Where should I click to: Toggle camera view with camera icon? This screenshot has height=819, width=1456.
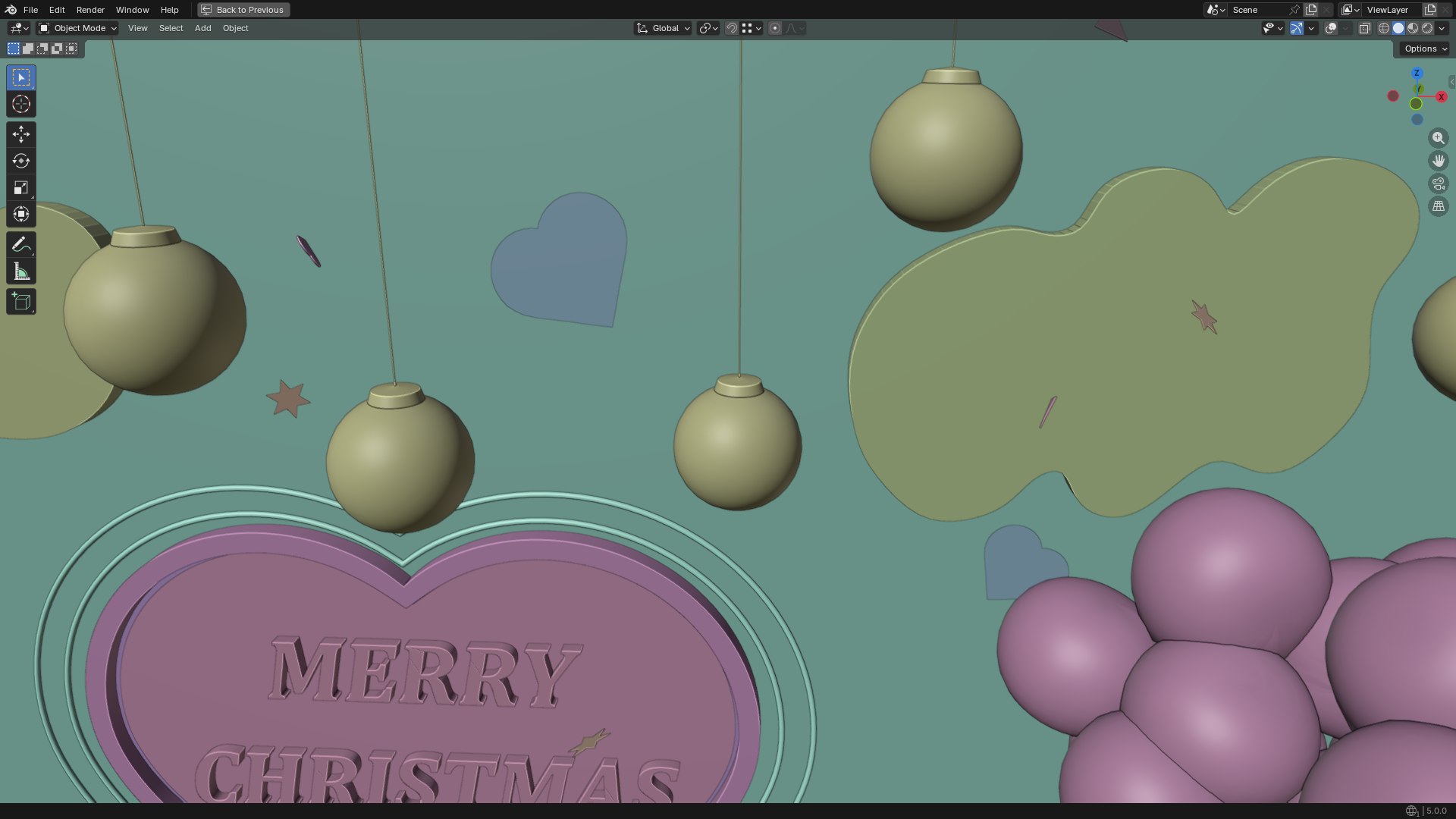click(x=1438, y=184)
